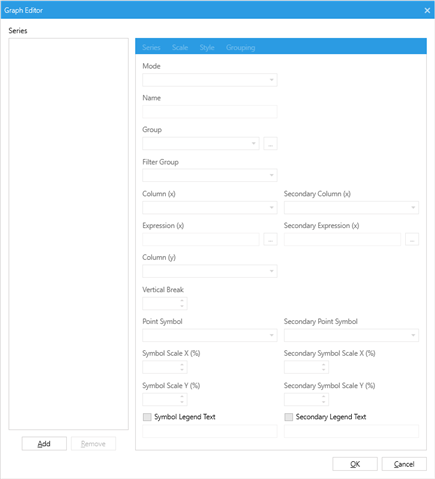Select the Style tab

click(207, 47)
